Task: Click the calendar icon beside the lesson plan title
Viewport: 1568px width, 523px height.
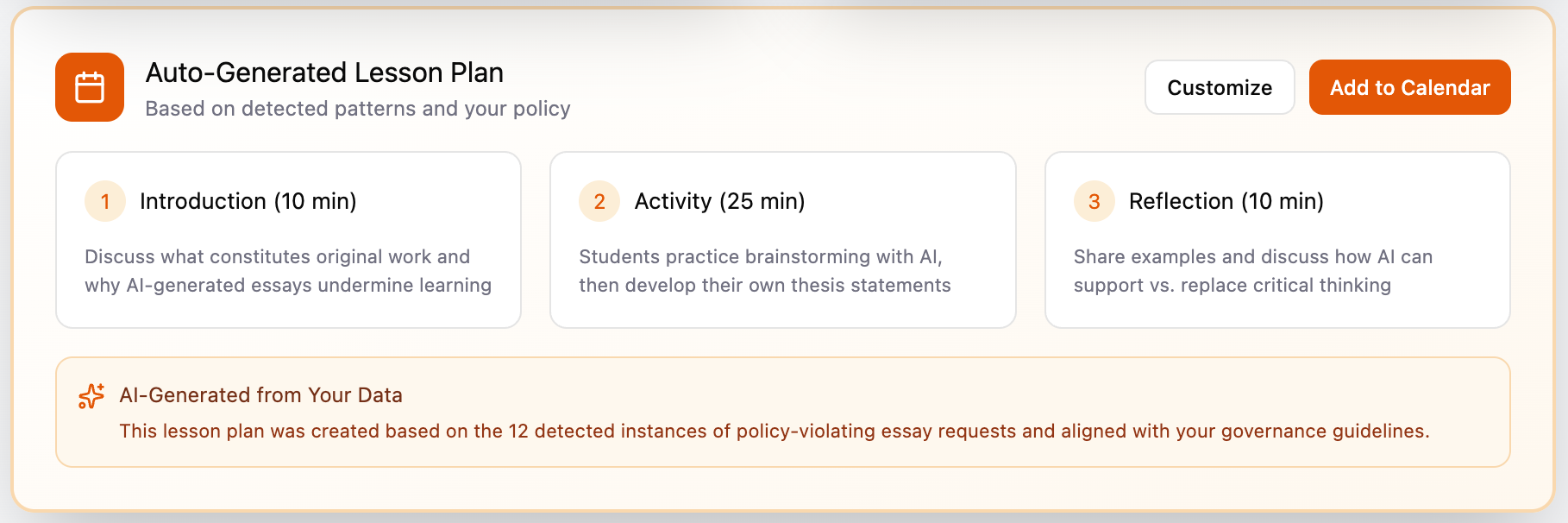Action: pyautogui.click(x=89, y=86)
